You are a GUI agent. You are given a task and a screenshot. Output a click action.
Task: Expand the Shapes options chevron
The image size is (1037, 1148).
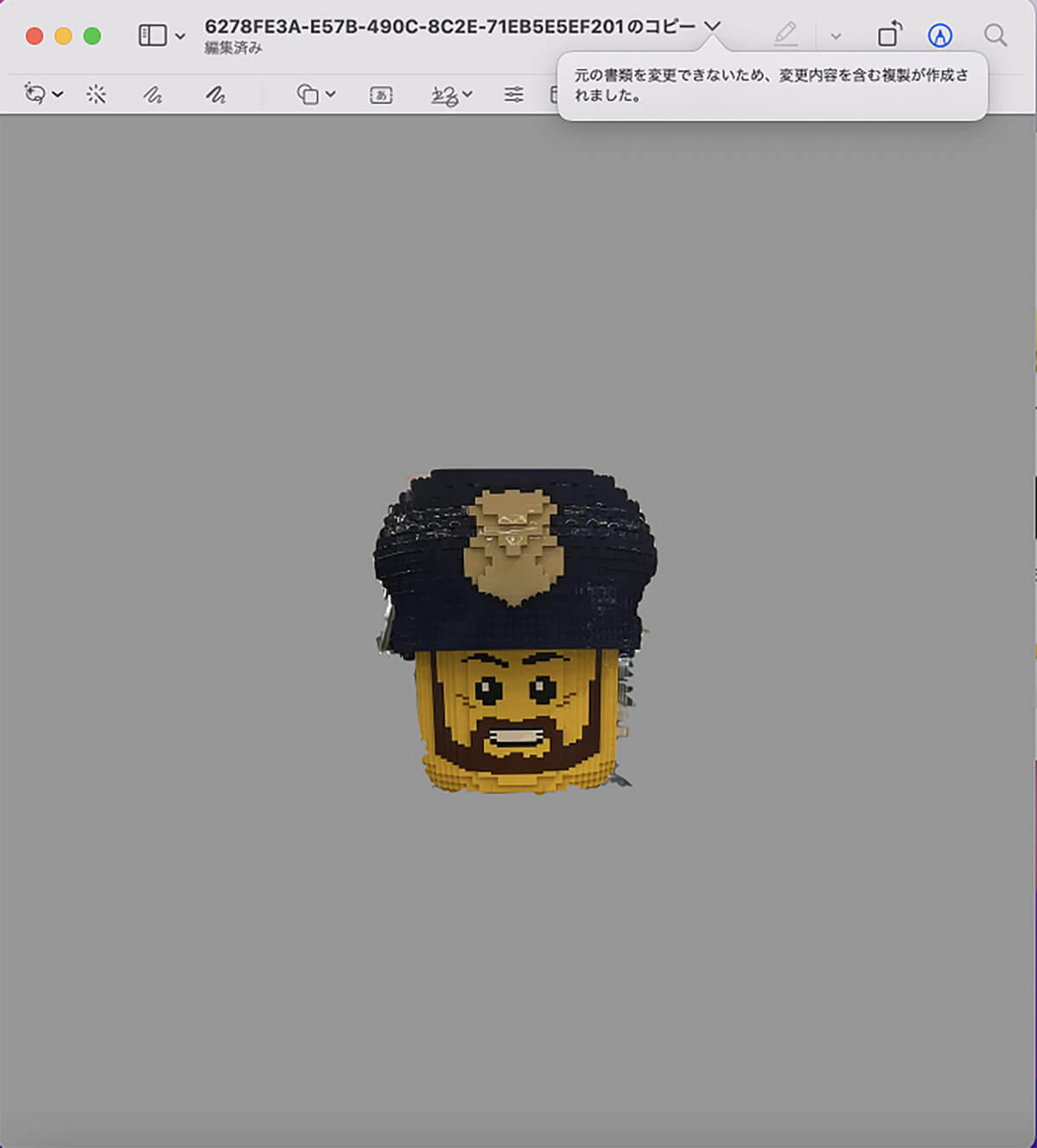[x=330, y=94]
